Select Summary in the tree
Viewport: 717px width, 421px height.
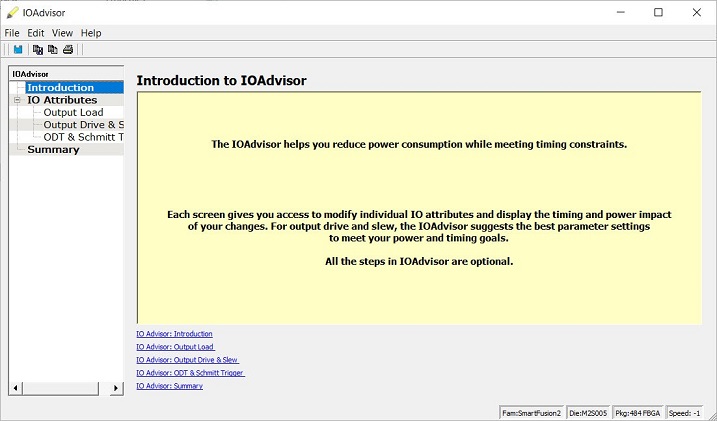53,150
